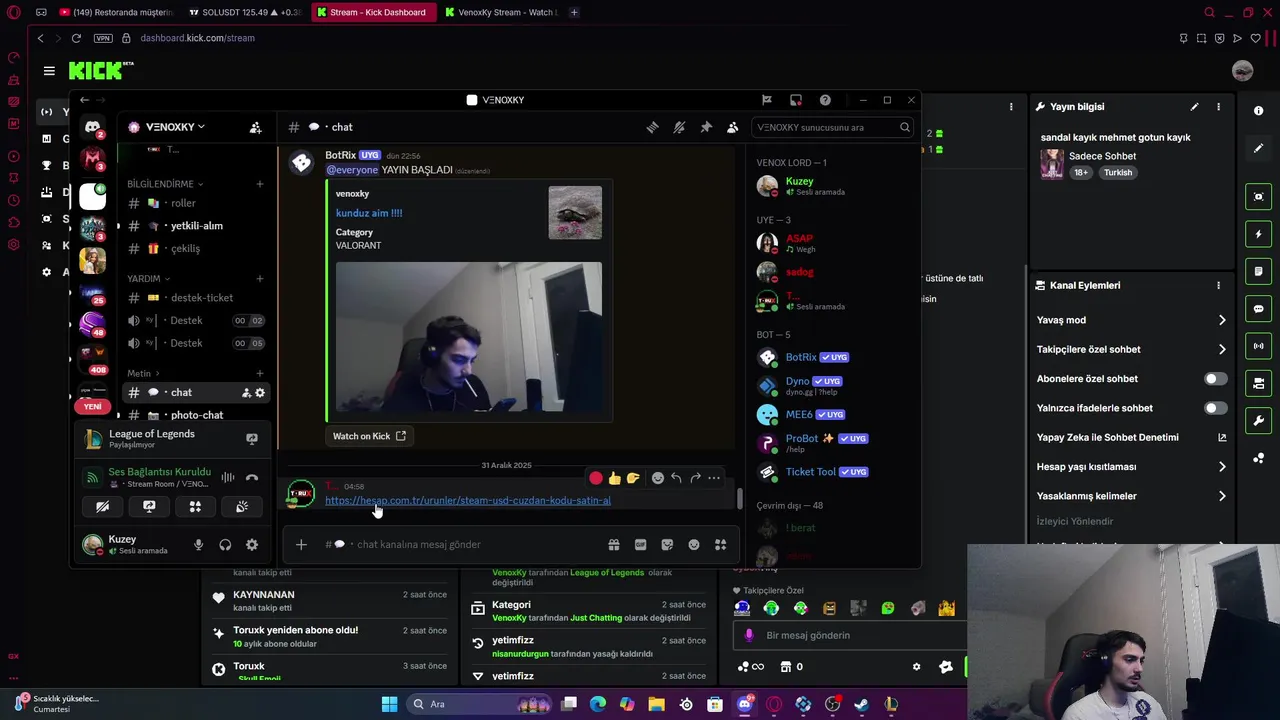This screenshot has width=1280, height=720.
Task: Open chat channel settings gear
Action: (260, 393)
